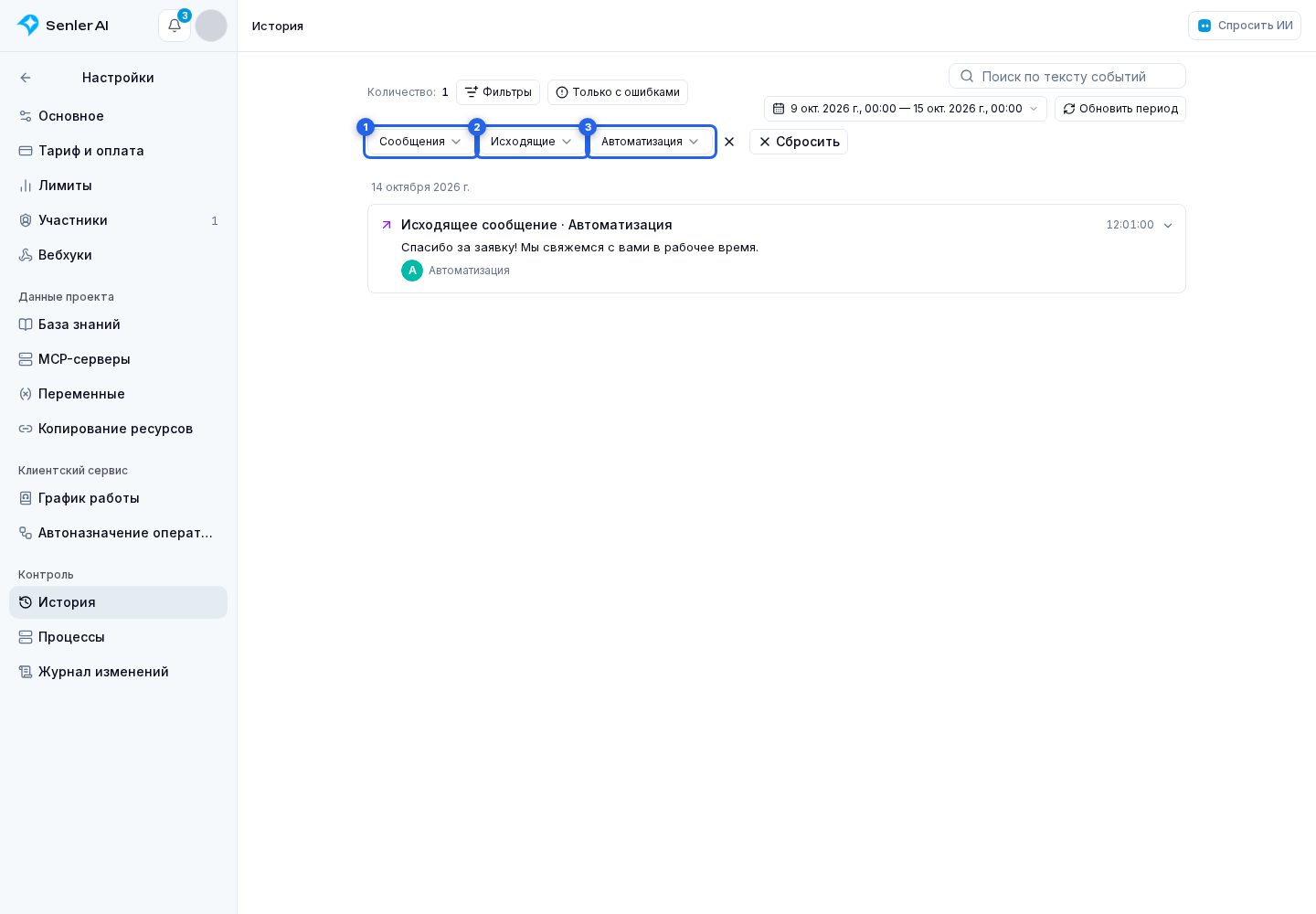Open the notifications bell
Image resolution: width=1316 pixels, height=914 pixels.
coord(175,26)
